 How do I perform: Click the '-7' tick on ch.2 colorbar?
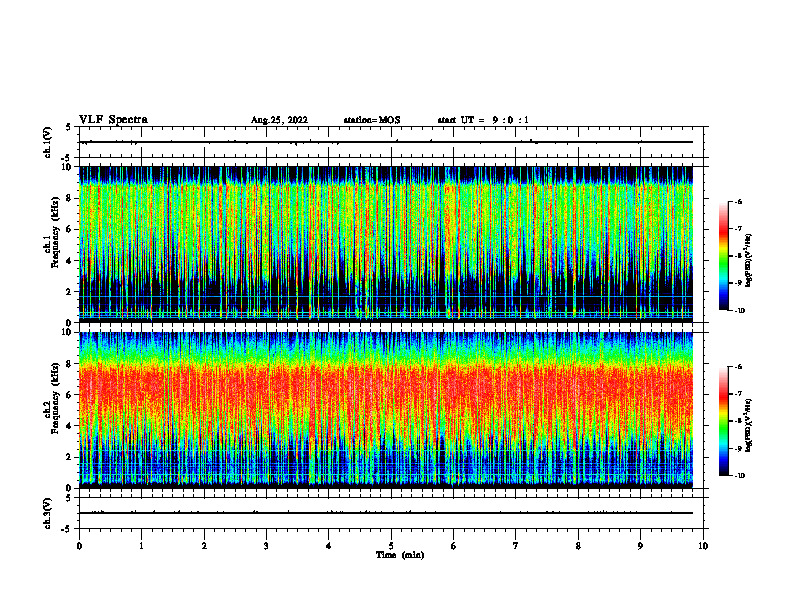tap(738, 394)
